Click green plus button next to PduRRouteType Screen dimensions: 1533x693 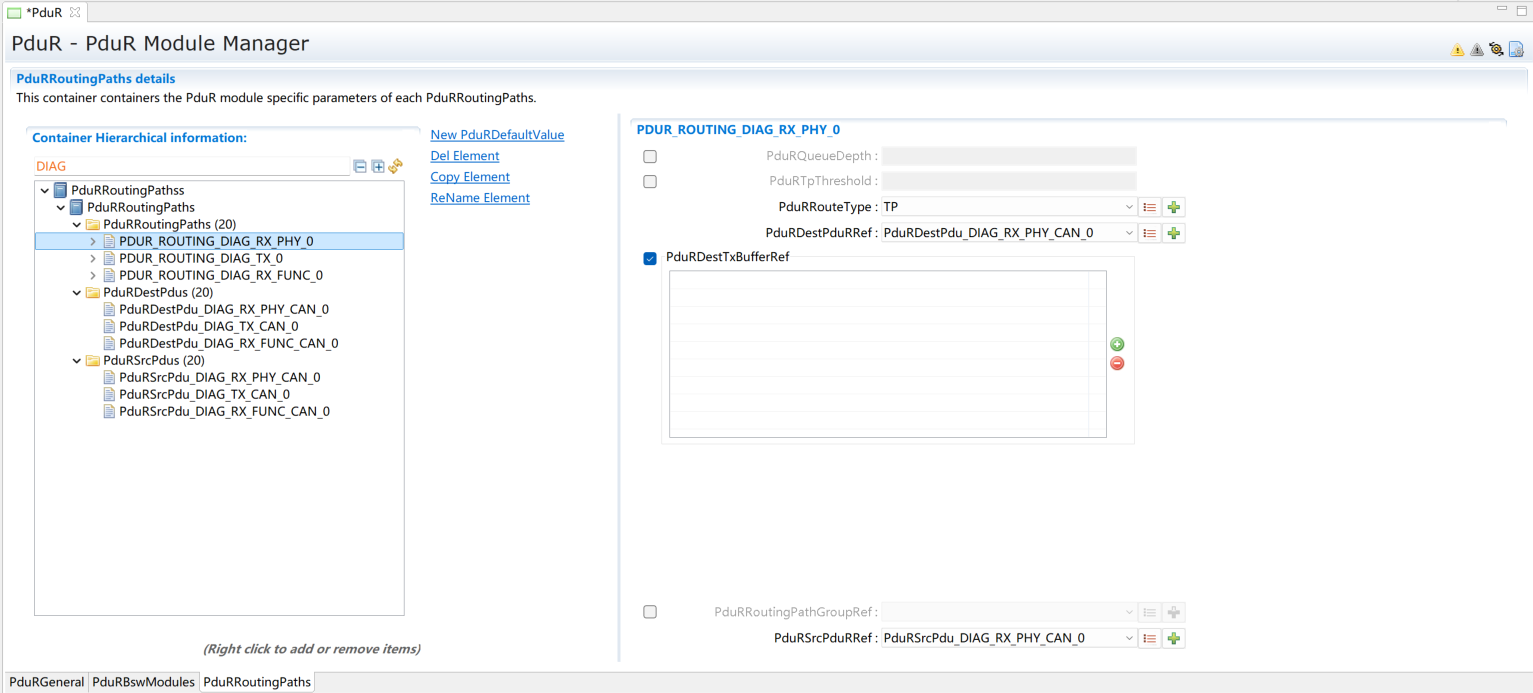(x=1174, y=207)
